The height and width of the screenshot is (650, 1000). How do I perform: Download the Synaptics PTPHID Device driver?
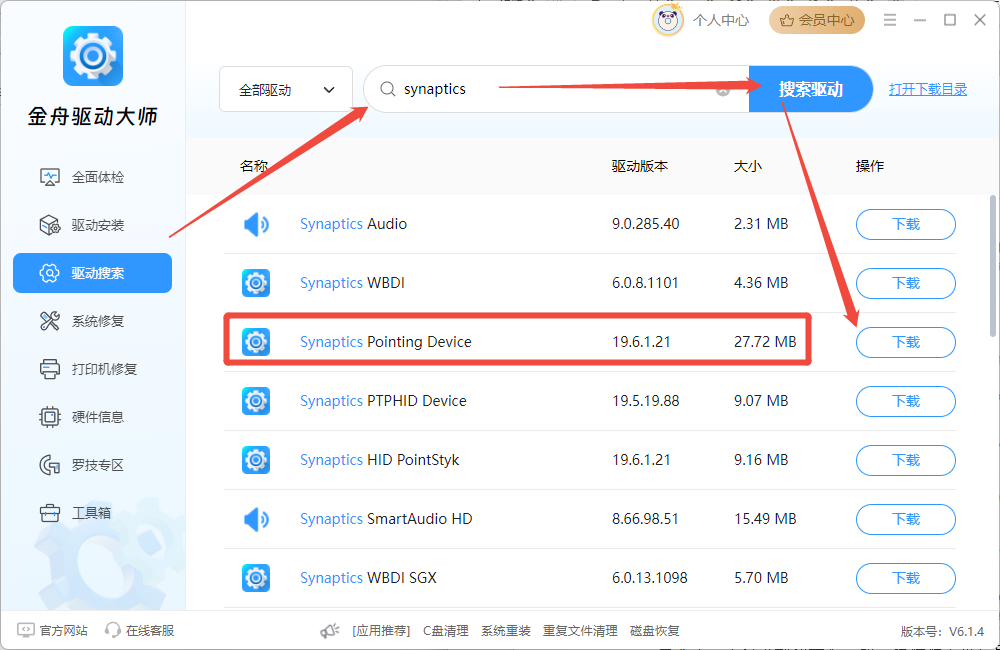(906, 401)
